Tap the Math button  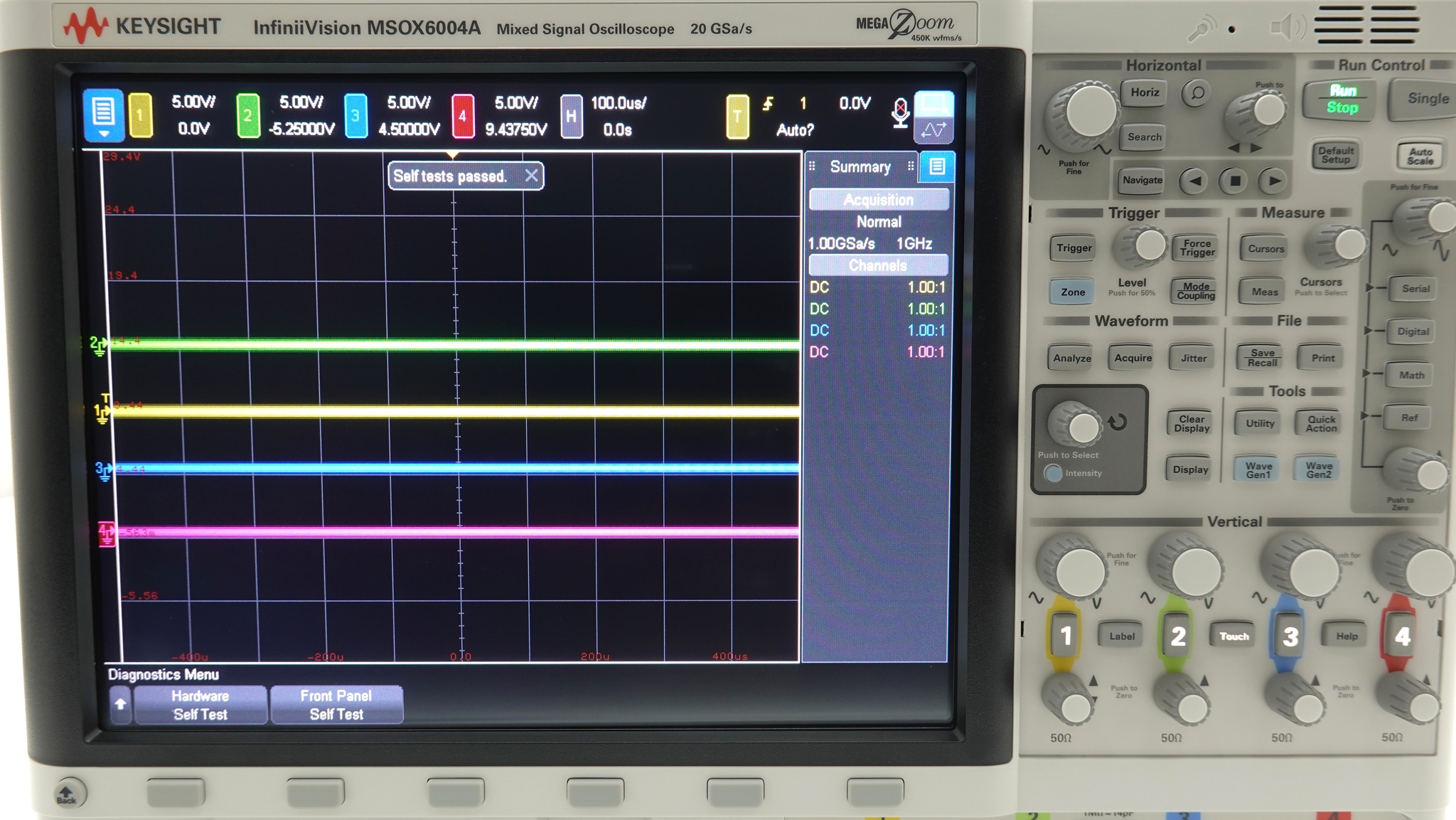click(1411, 375)
